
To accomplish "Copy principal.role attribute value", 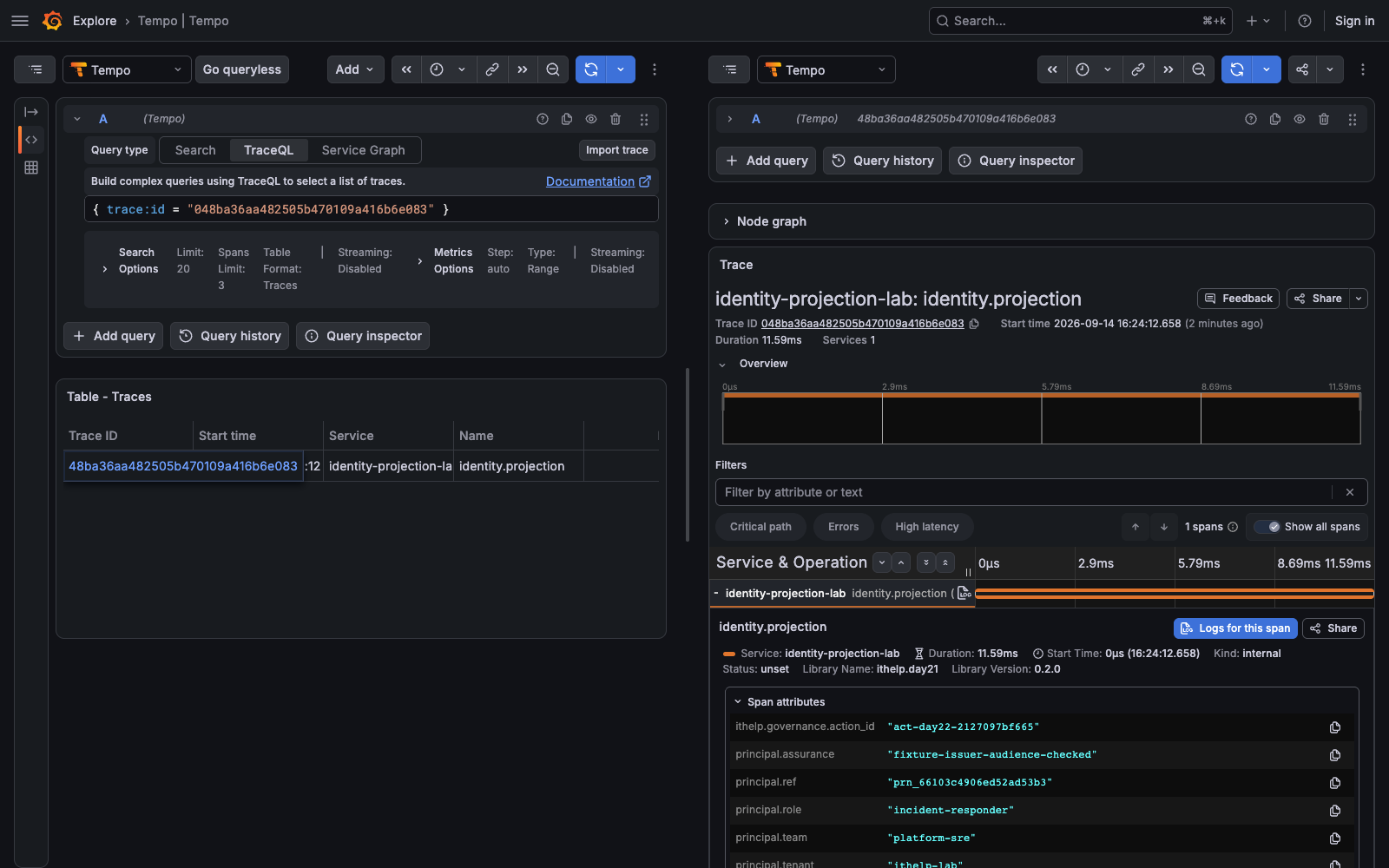I will pyautogui.click(x=1335, y=811).
